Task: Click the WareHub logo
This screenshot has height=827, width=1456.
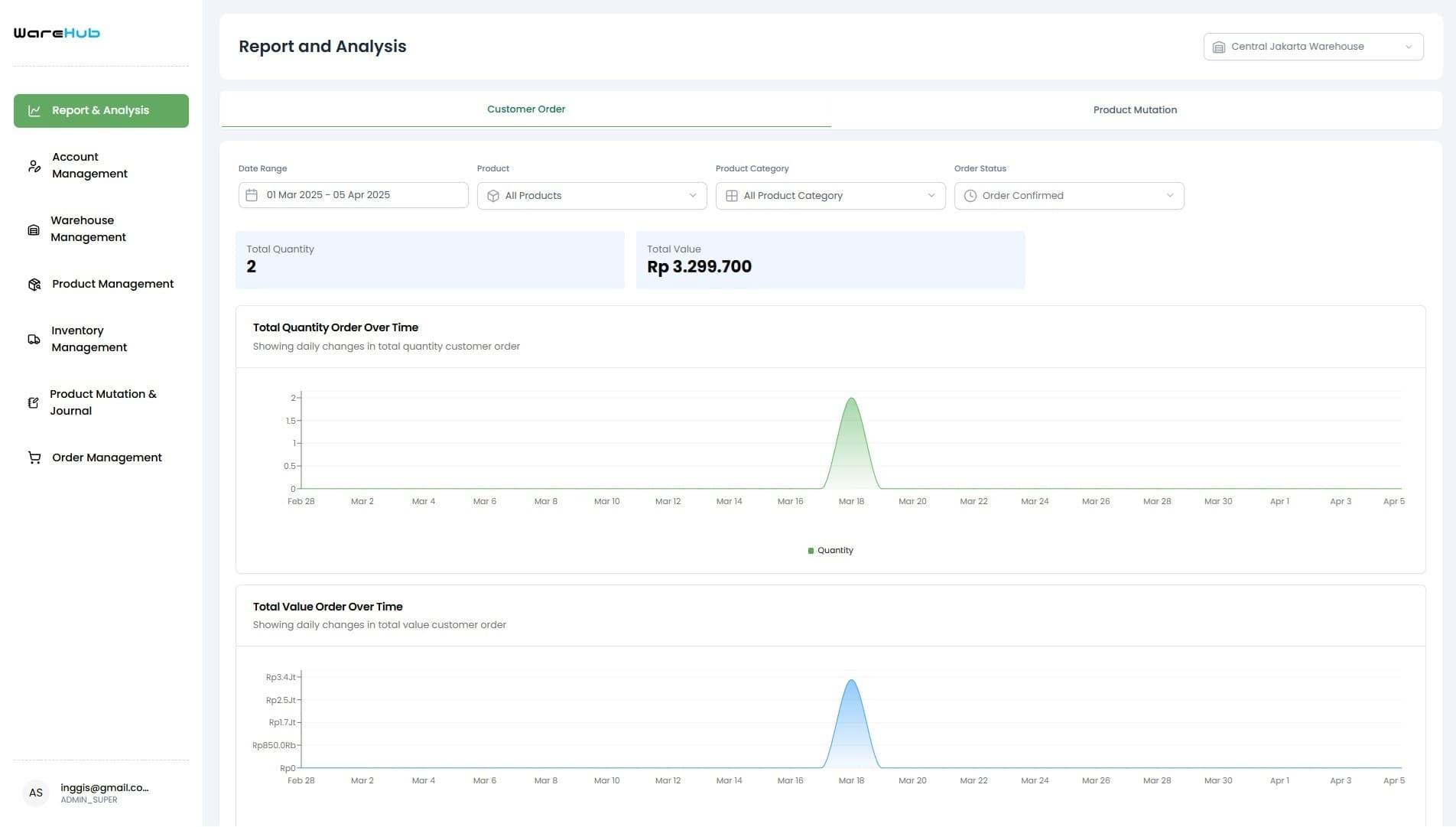Action: (x=55, y=33)
